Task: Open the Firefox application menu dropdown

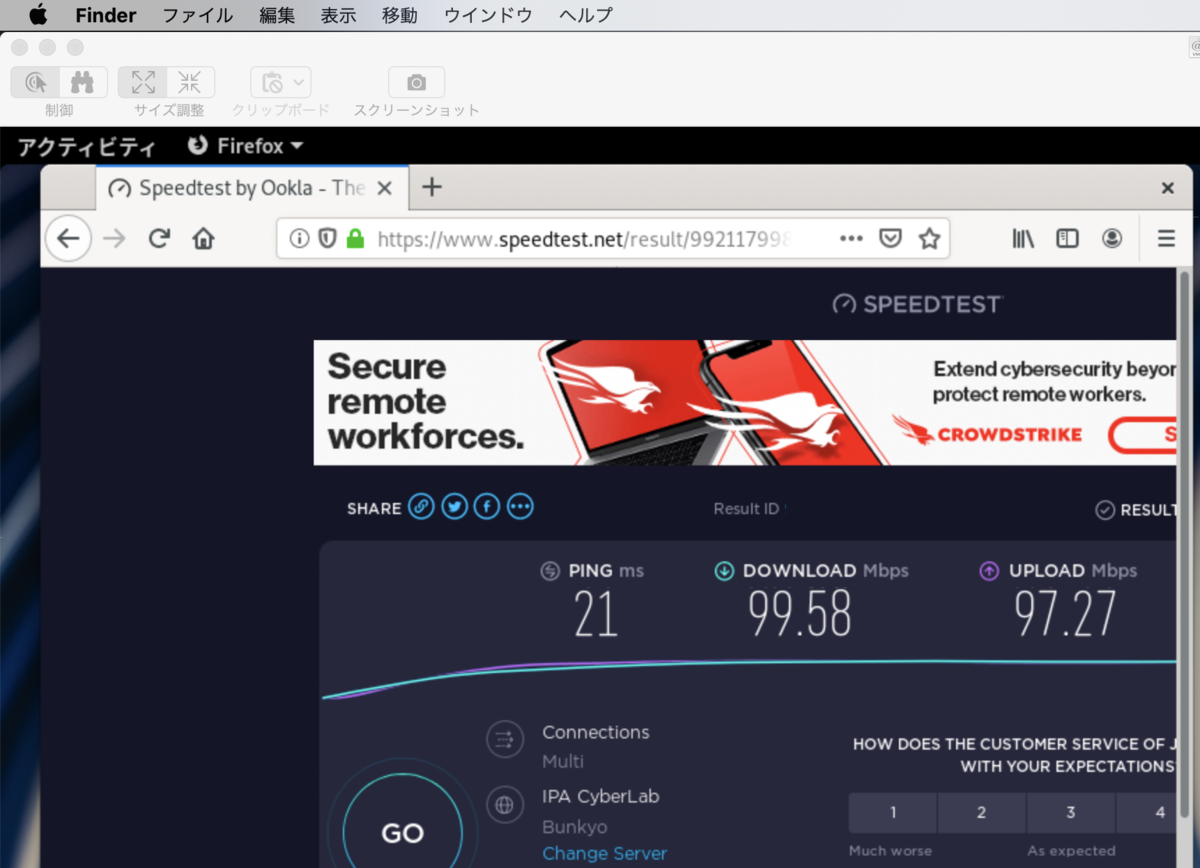Action: point(246,146)
